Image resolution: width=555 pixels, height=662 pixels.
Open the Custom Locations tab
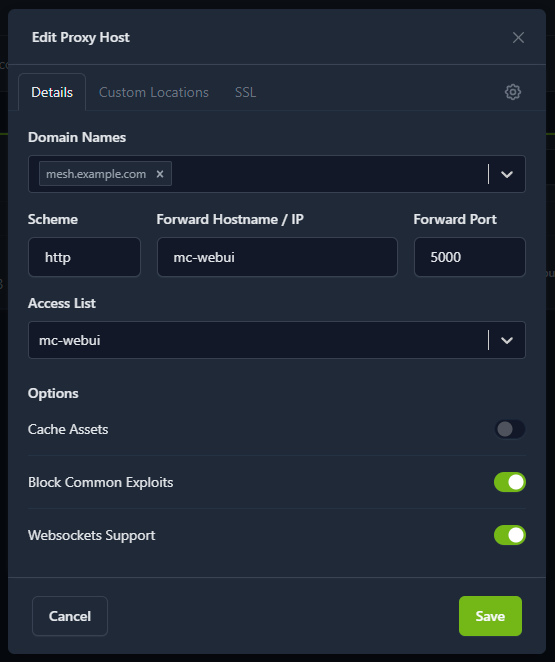point(154,92)
